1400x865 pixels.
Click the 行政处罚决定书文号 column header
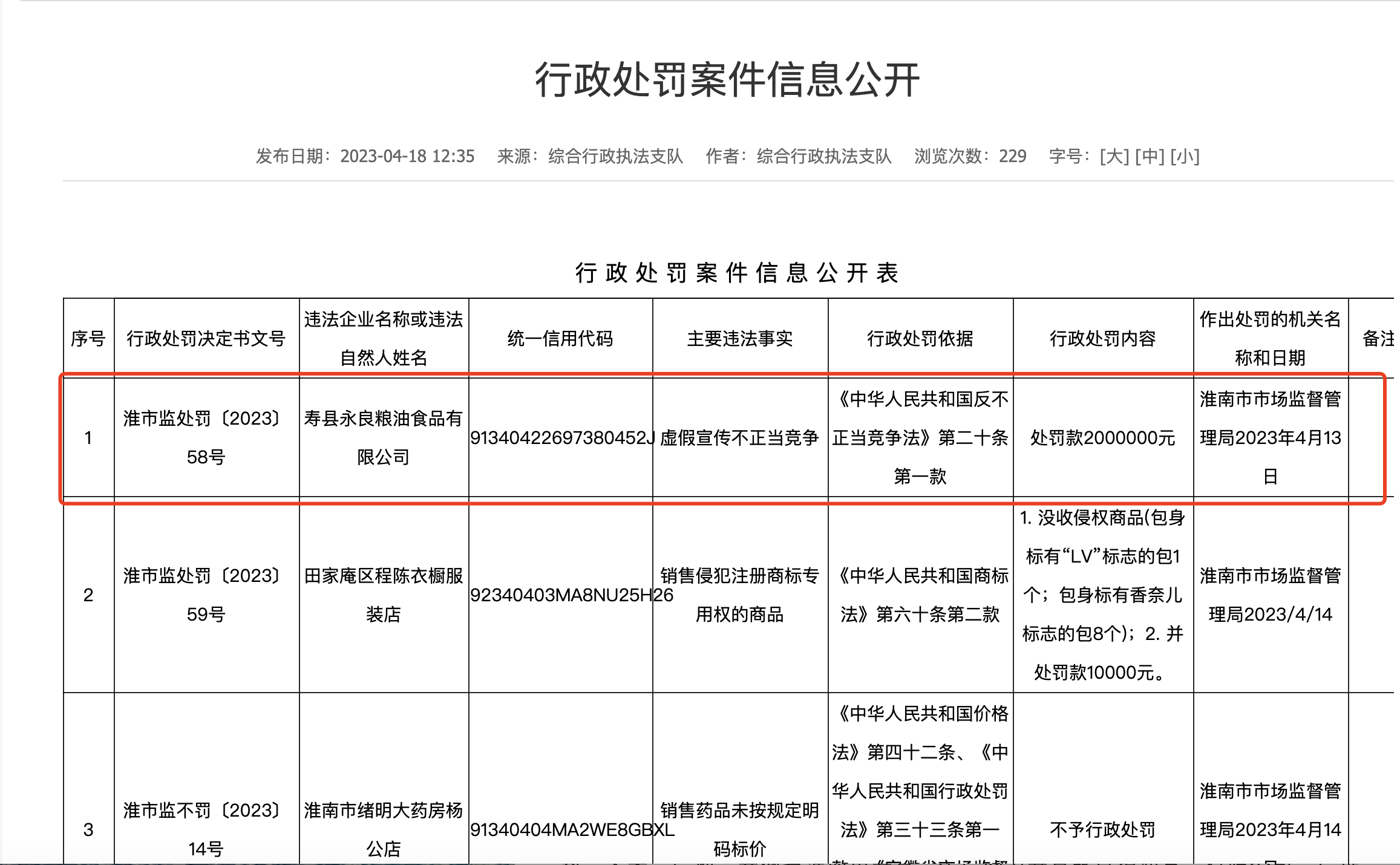click(x=206, y=338)
